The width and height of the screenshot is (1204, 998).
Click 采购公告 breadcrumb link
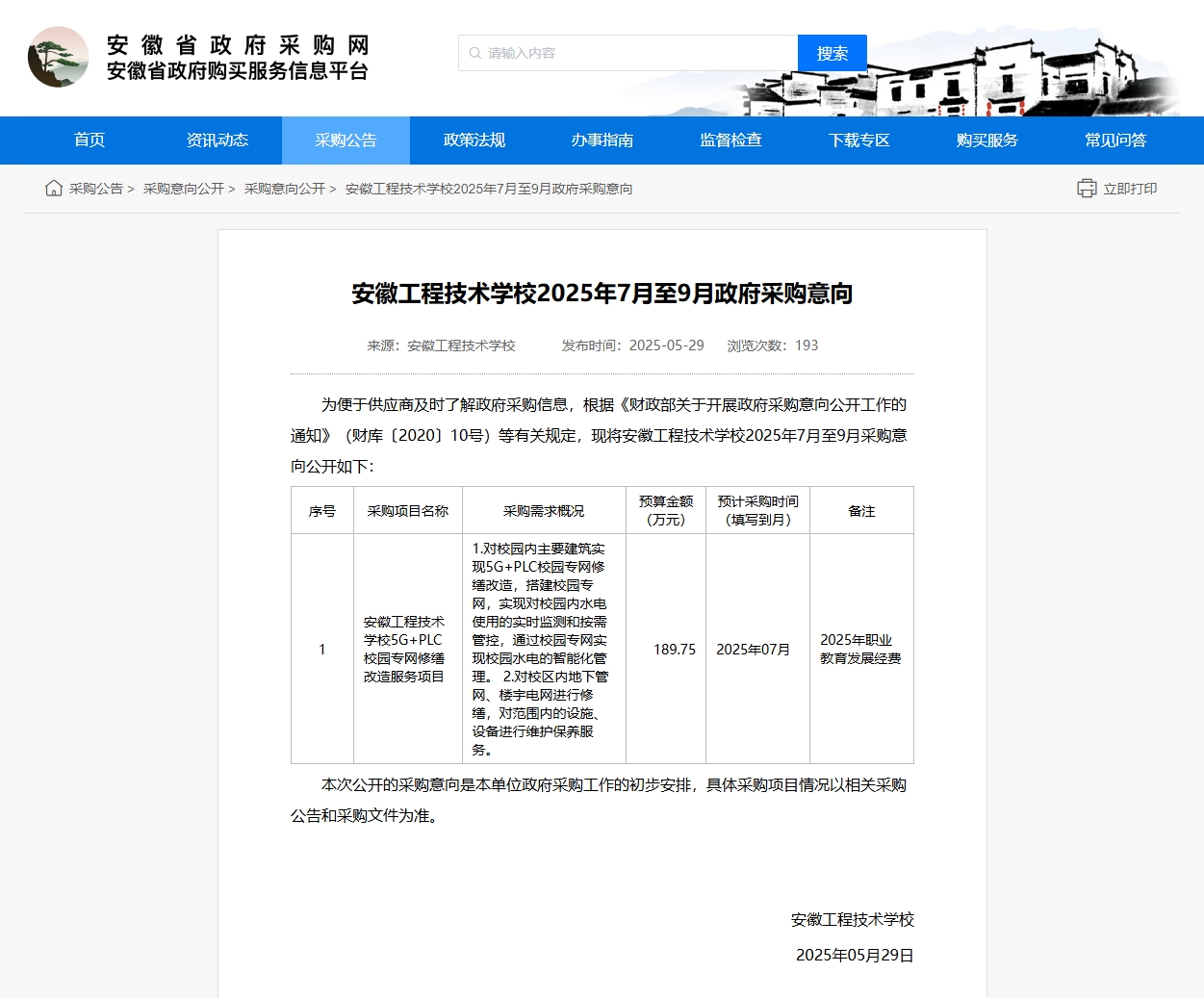point(96,189)
